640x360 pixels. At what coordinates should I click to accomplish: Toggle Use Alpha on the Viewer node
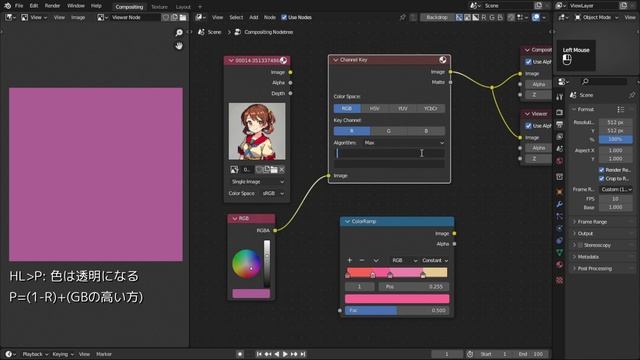click(x=529, y=126)
